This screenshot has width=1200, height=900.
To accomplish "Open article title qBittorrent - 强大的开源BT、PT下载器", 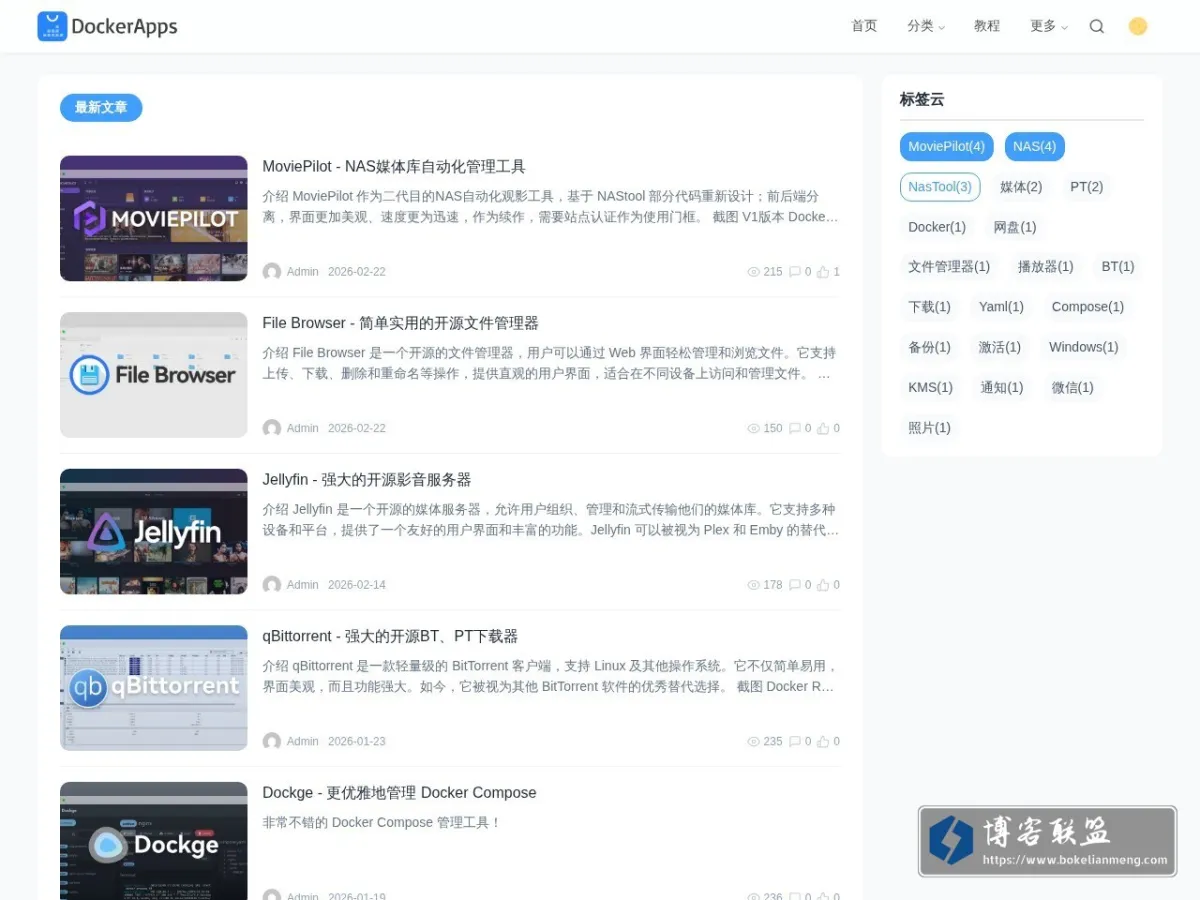I will [x=390, y=636].
